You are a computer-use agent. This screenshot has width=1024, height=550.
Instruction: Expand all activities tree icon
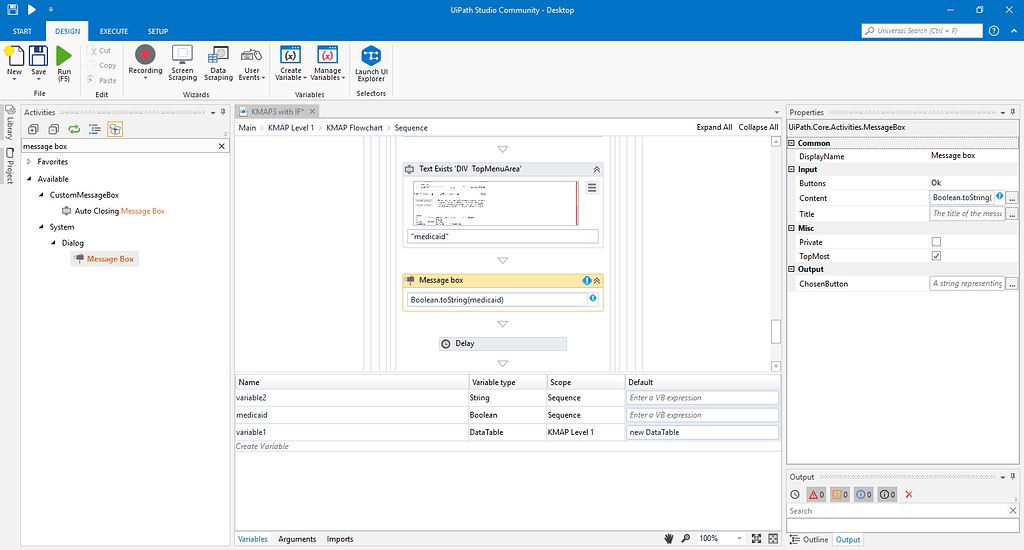click(33, 129)
